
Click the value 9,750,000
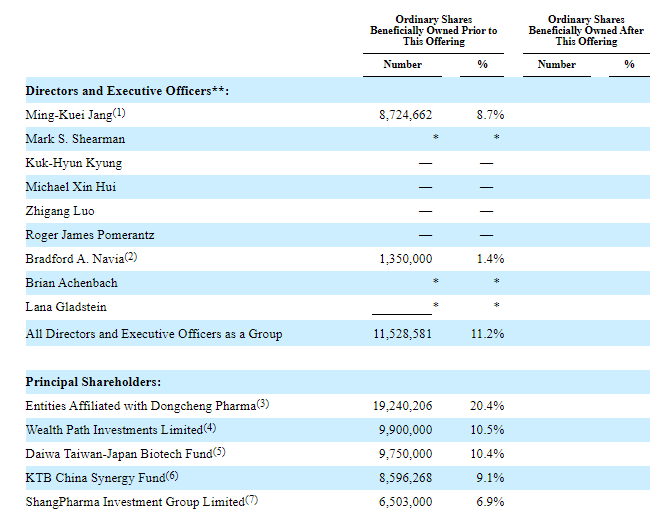[x=405, y=454]
